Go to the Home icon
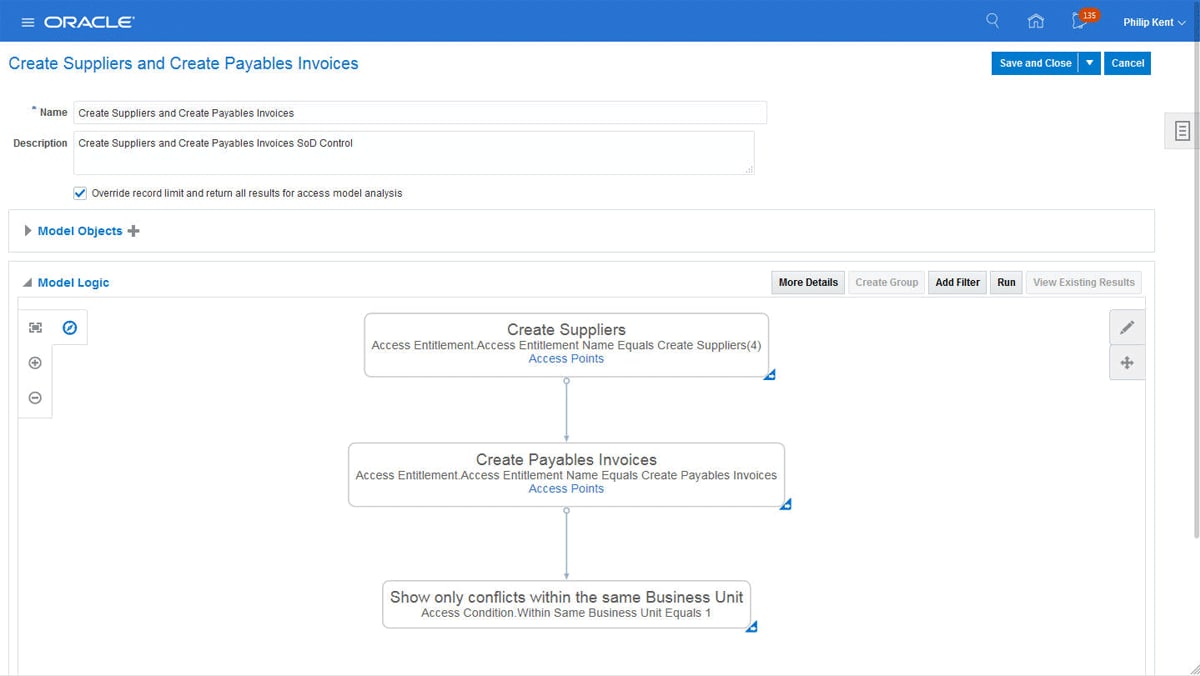 pos(1036,21)
